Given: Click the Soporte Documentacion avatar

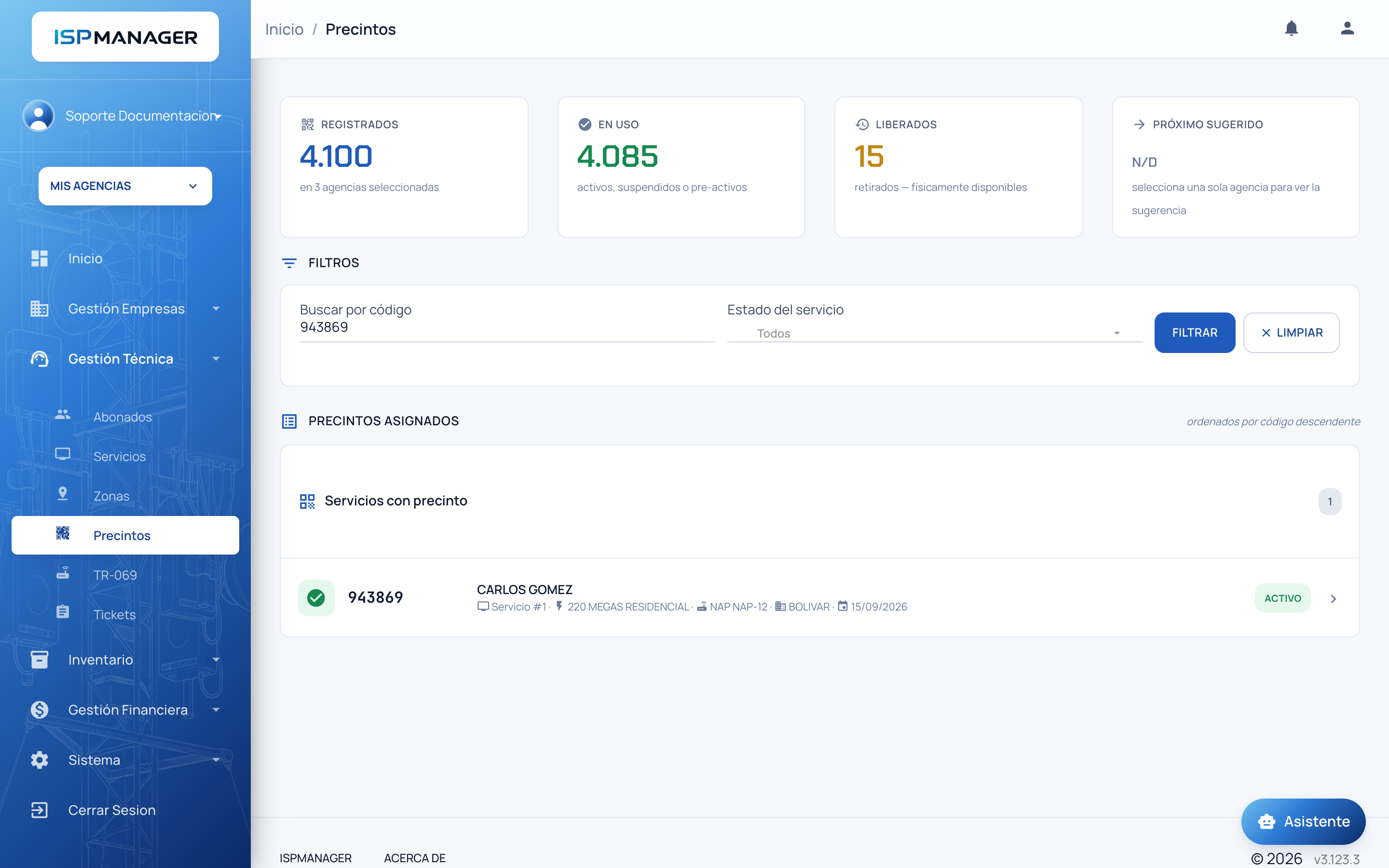Looking at the screenshot, I should [39, 115].
